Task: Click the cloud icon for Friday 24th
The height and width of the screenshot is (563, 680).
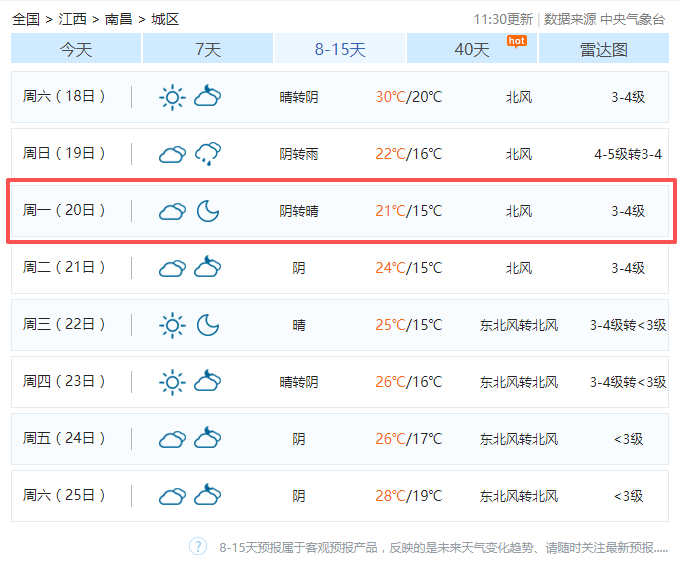Action: click(172, 439)
